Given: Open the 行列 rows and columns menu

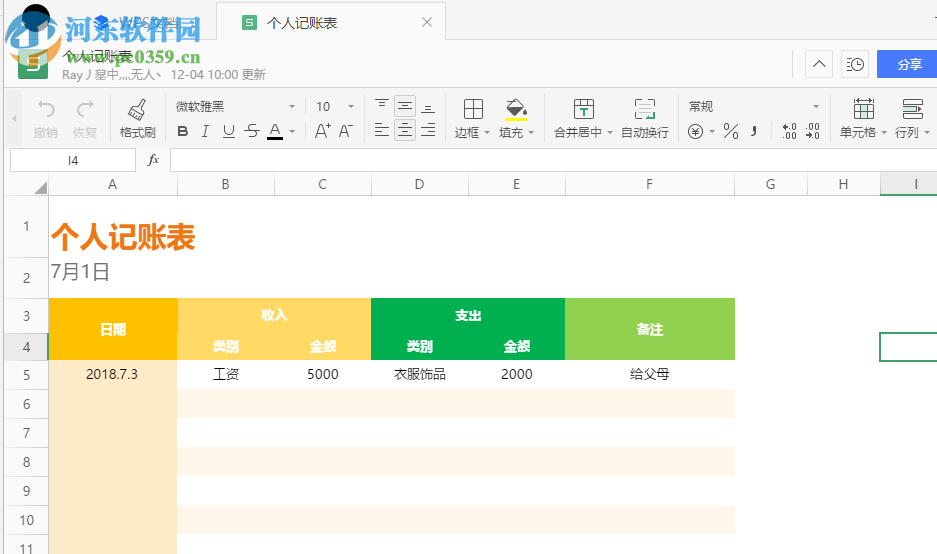Looking at the screenshot, I should click(912, 118).
